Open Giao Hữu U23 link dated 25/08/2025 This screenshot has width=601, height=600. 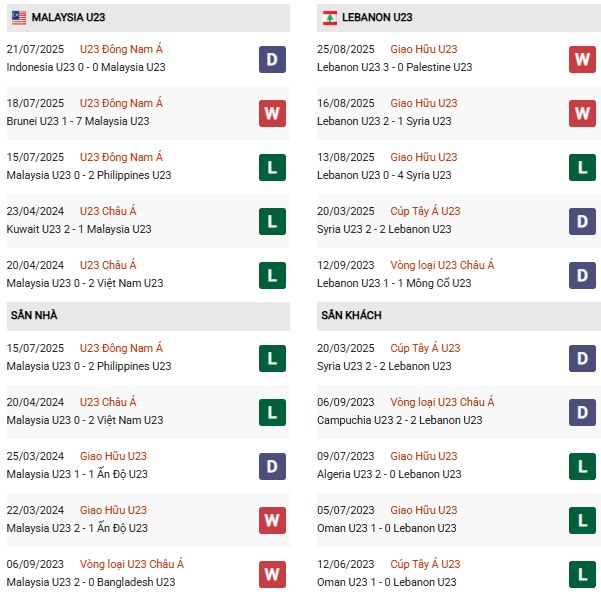click(x=423, y=49)
